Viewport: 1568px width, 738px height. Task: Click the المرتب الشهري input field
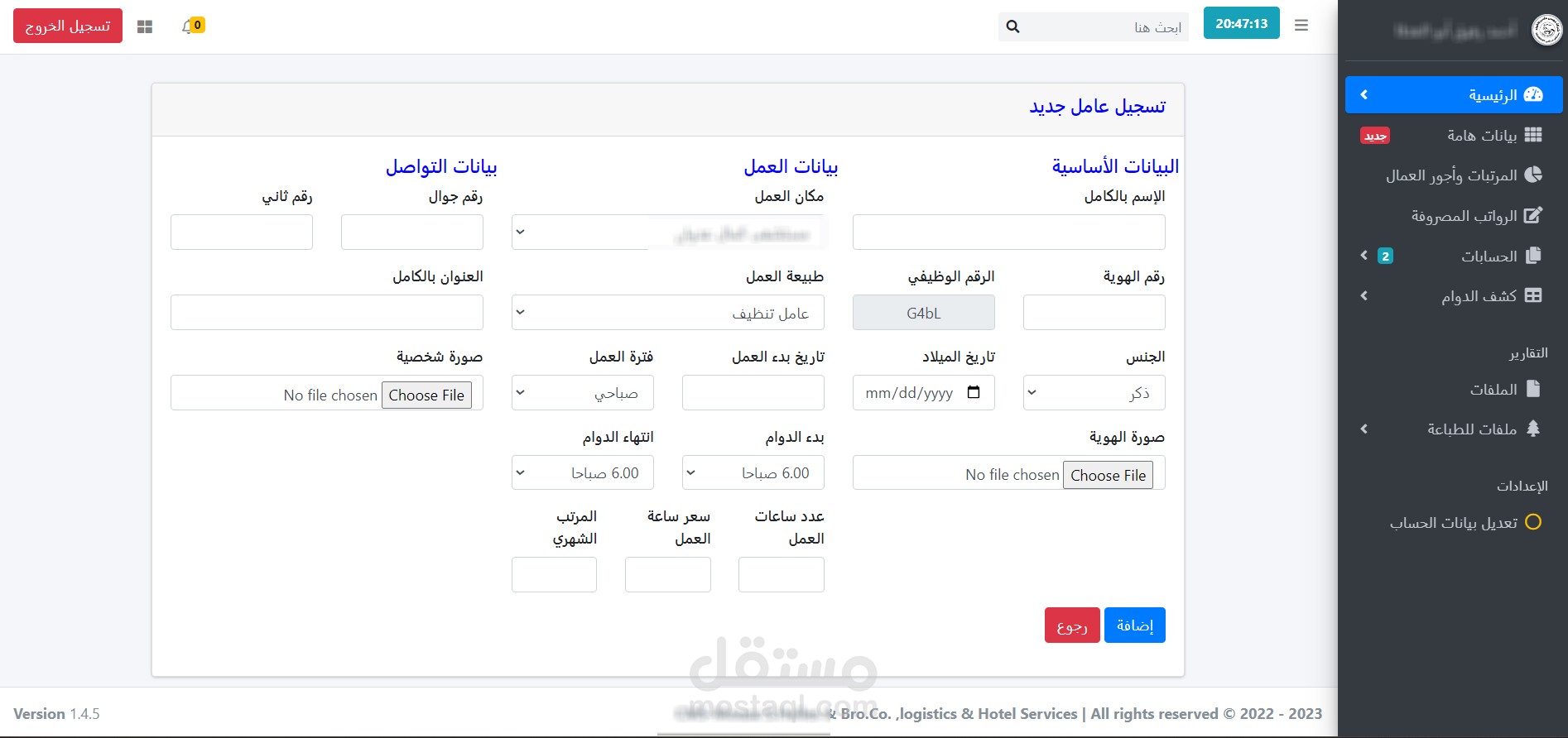(555, 574)
